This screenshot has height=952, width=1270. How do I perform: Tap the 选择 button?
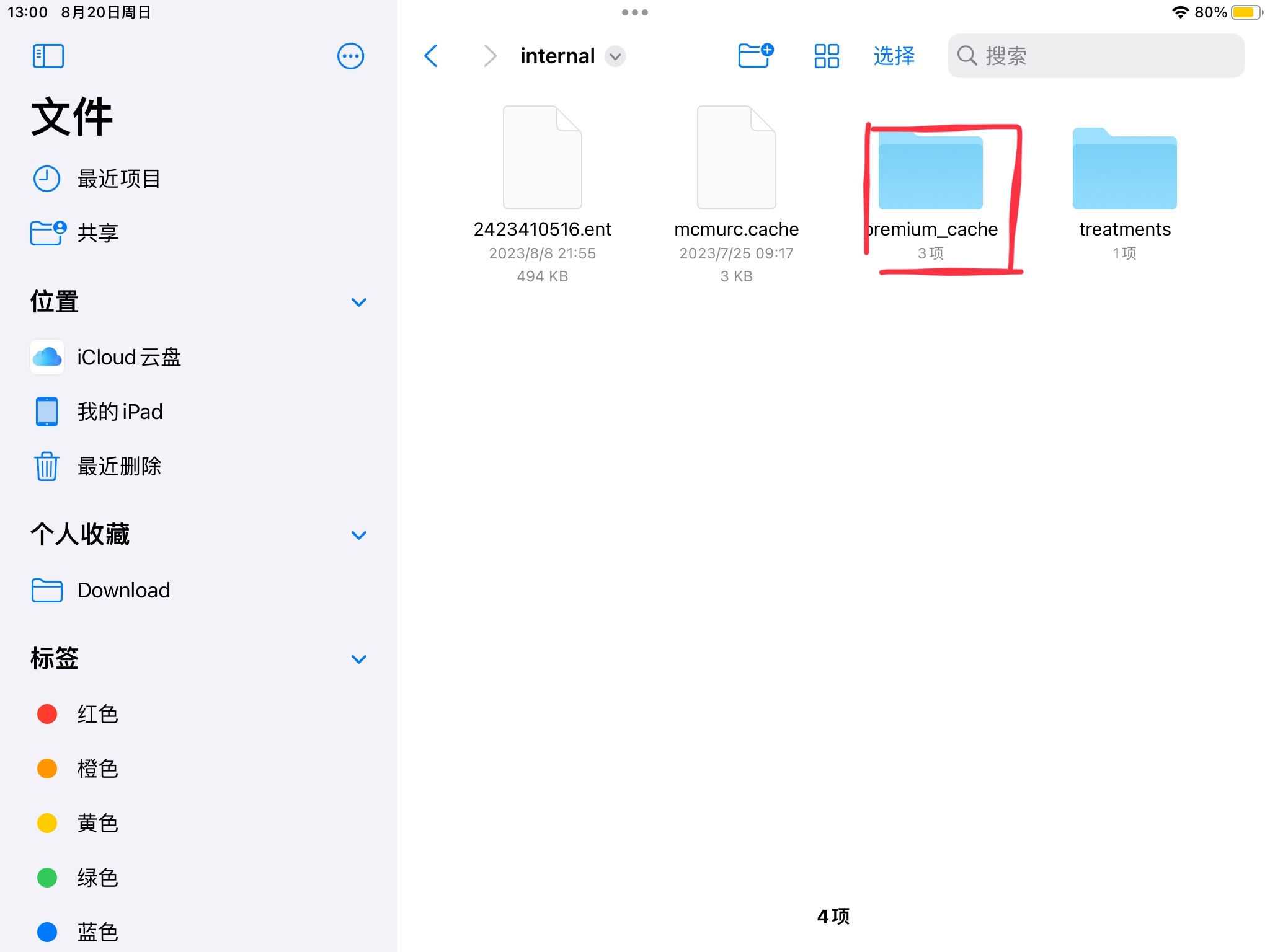coord(894,56)
